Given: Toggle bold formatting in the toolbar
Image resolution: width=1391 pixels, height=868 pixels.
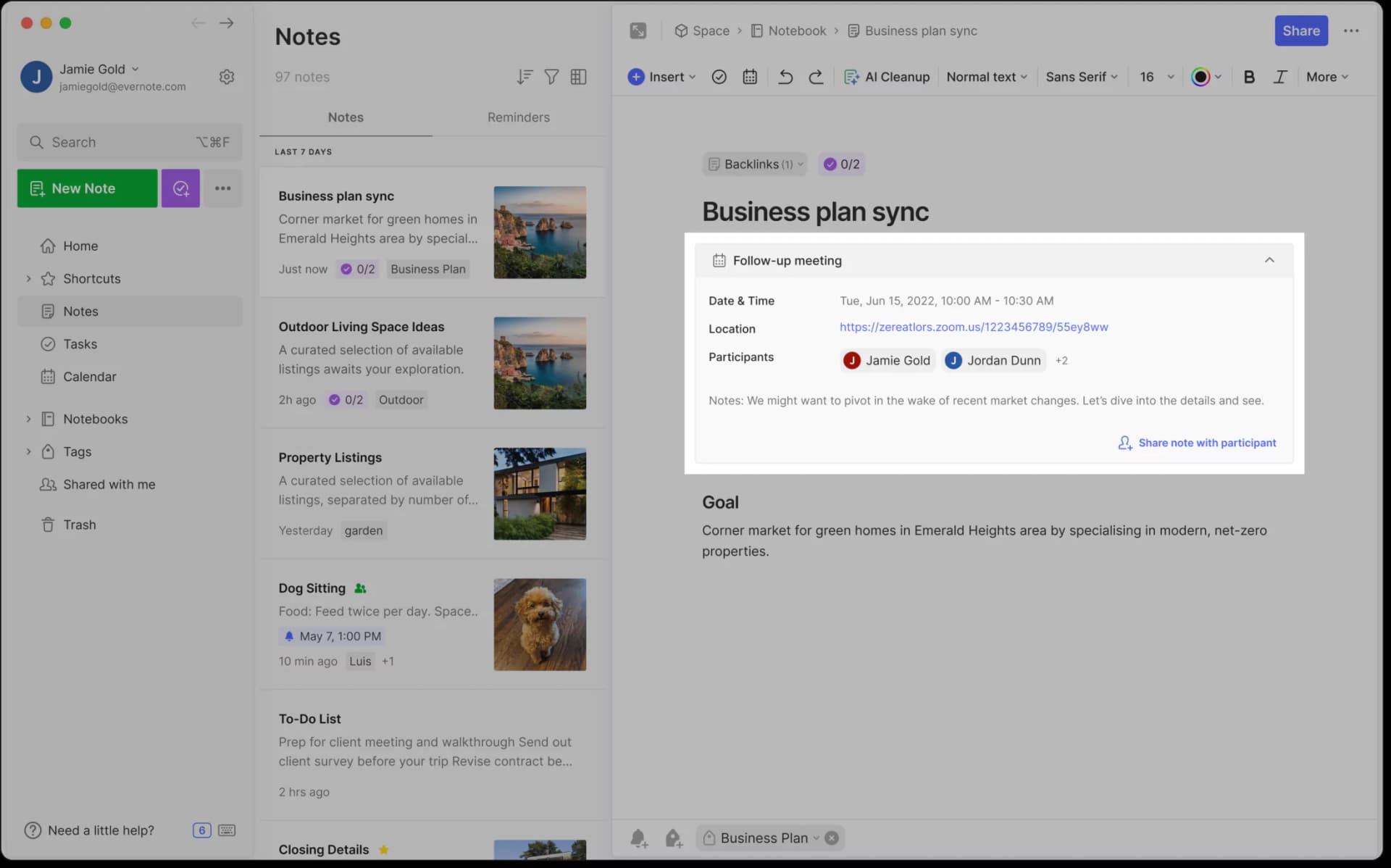Looking at the screenshot, I should [x=1248, y=76].
